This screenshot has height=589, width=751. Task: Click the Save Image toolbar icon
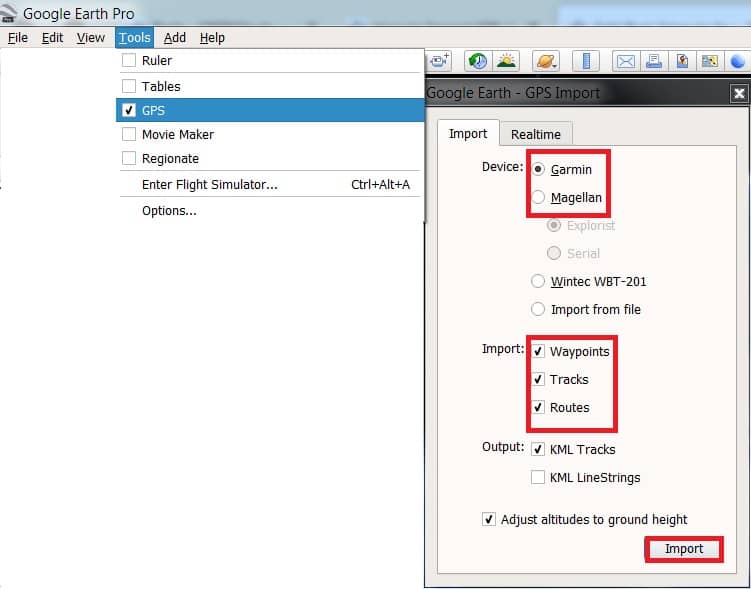click(682, 61)
